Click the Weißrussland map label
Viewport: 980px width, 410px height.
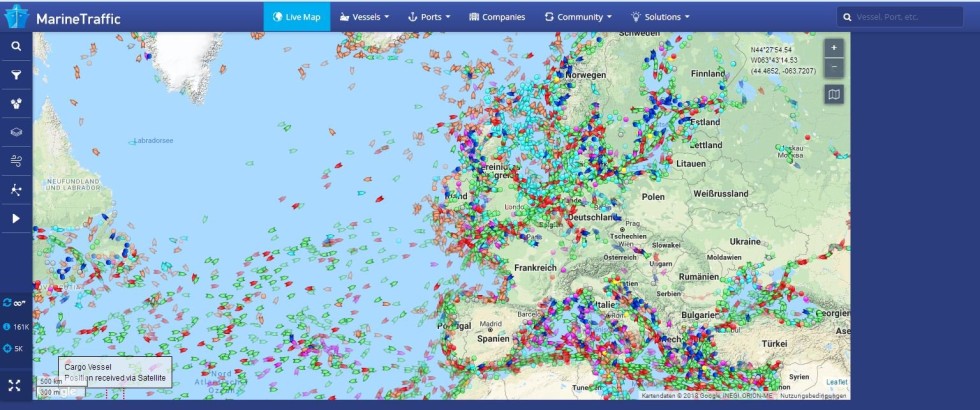tap(721, 194)
